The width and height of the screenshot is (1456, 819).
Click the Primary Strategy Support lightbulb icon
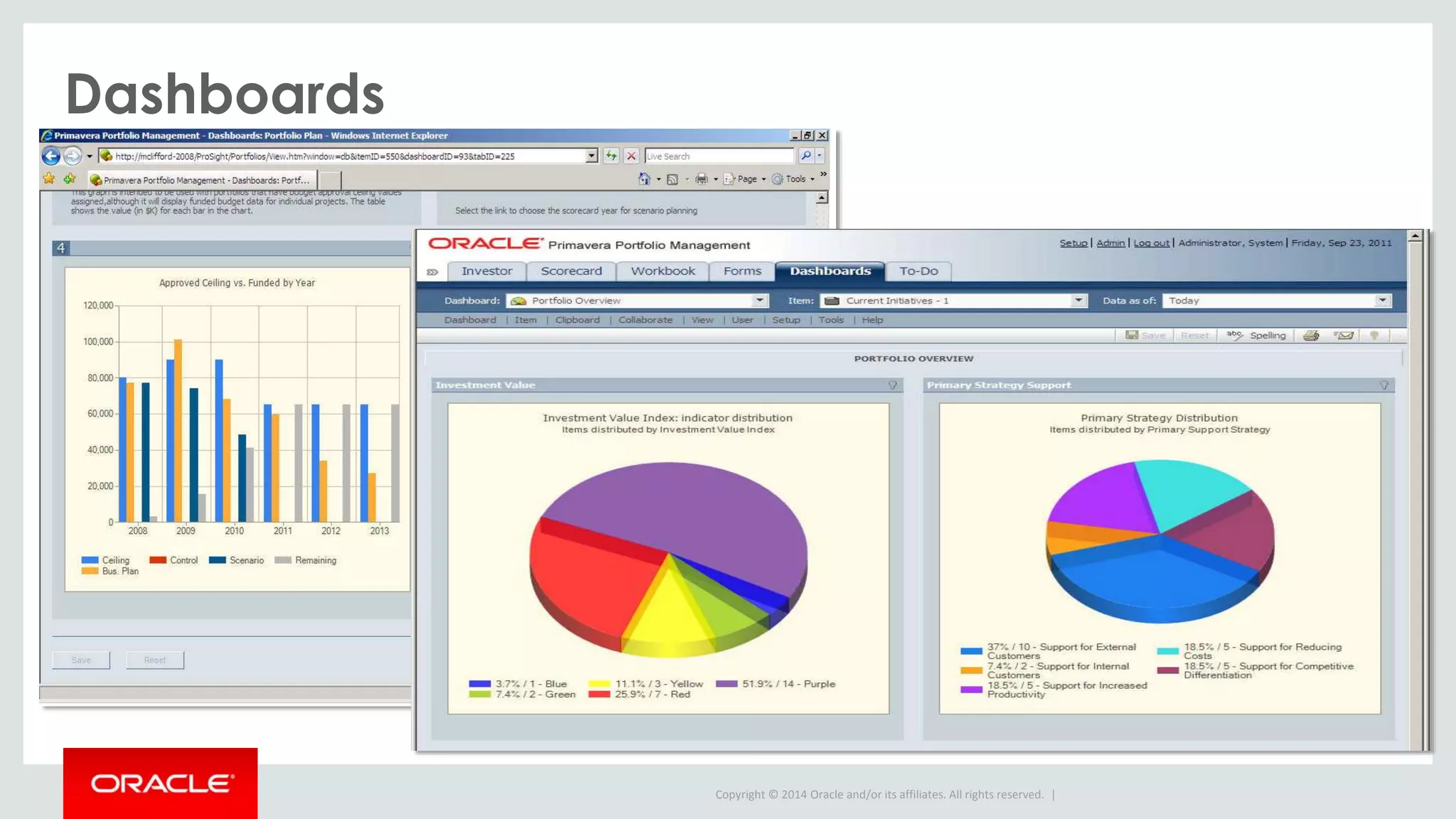[x=1384, y=385]
